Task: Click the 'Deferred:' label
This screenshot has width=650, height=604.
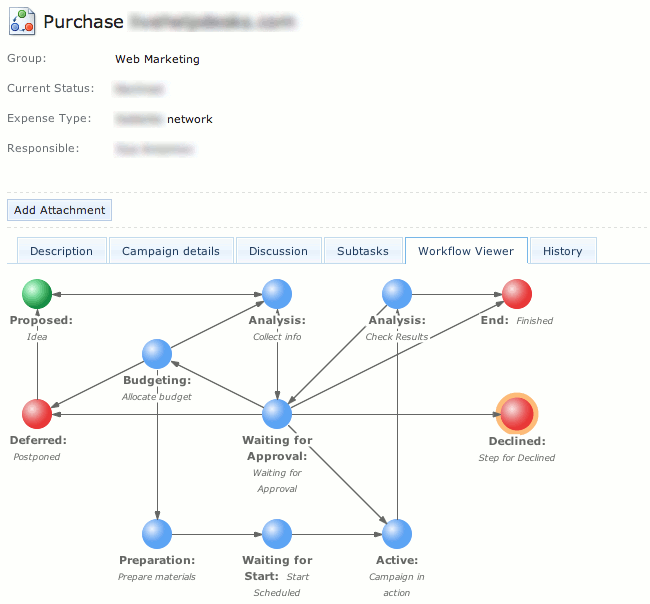Action: [38, 440]
